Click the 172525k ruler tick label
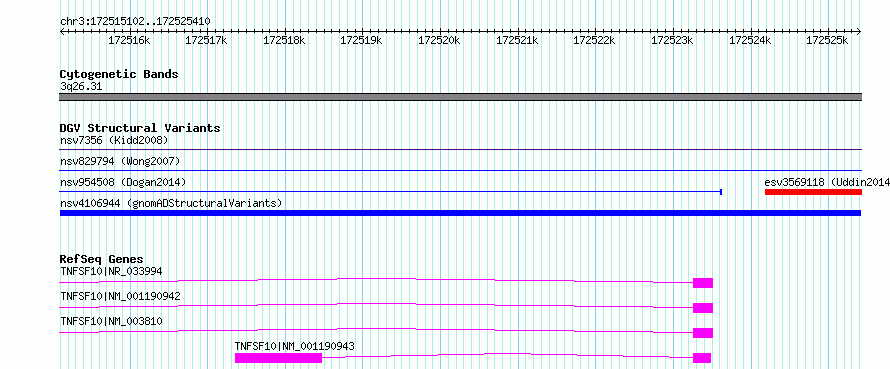Viewport: 890px width, 369px height. [x=827, y=40]
